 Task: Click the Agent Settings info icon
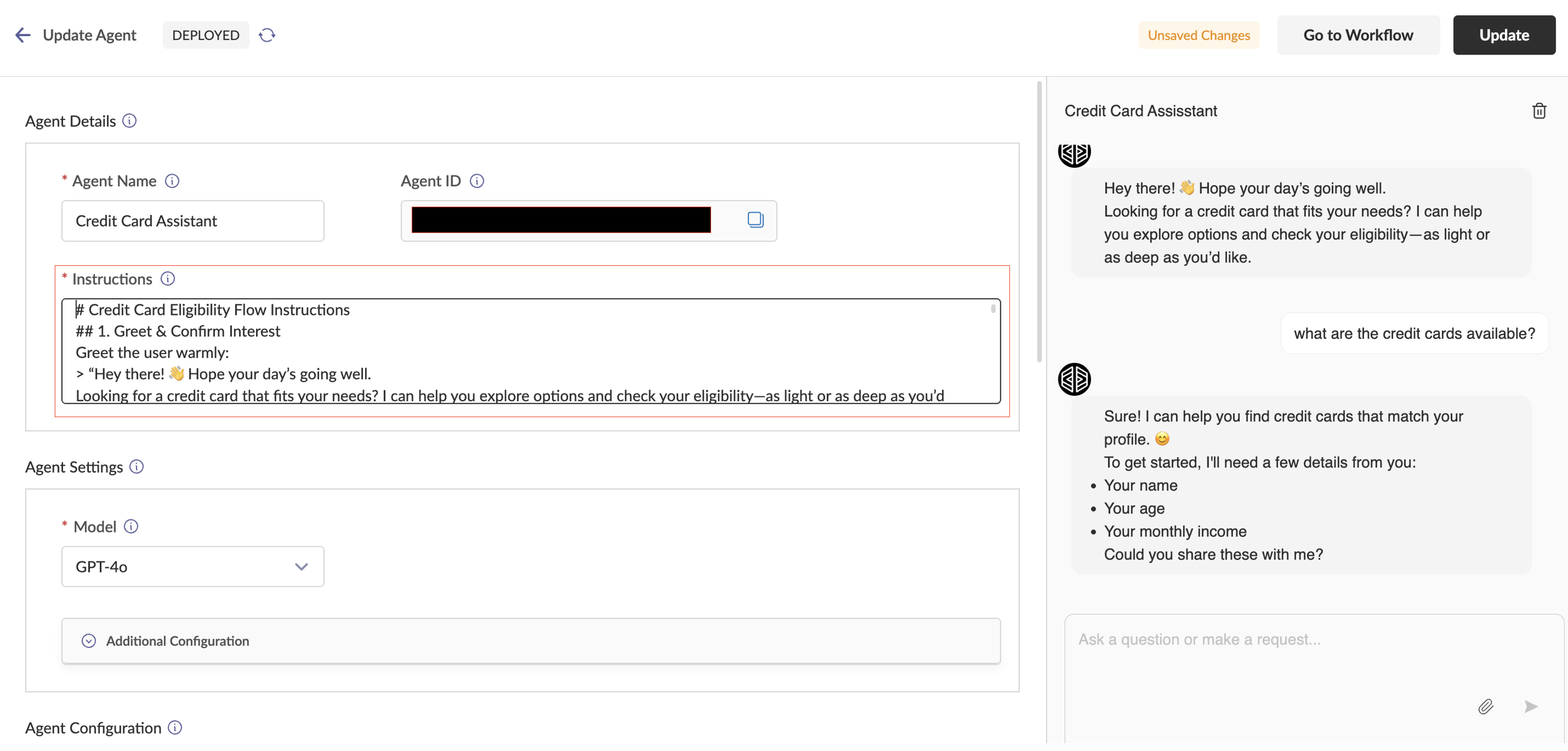pyautogui.click(x=137, y=467)
